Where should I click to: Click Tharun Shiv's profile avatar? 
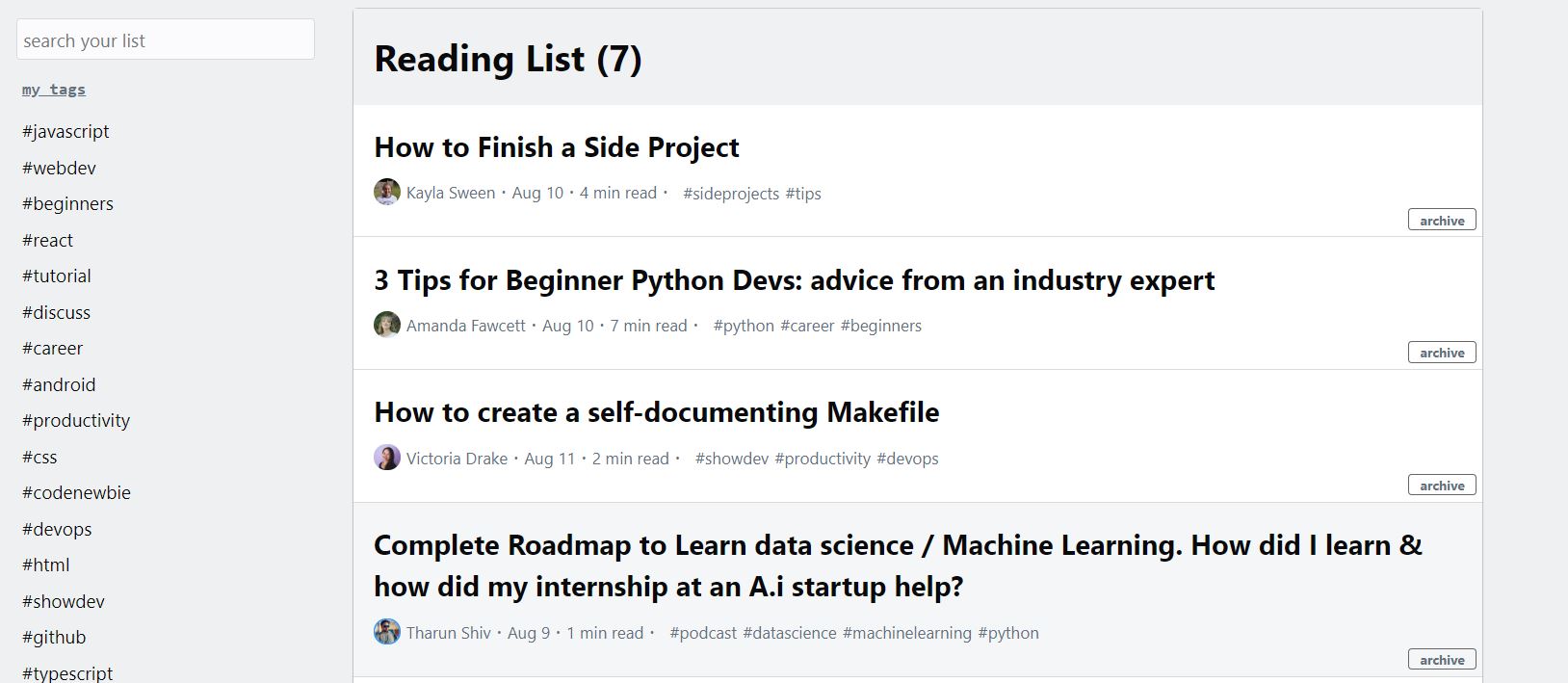click(x=387, y=632)
